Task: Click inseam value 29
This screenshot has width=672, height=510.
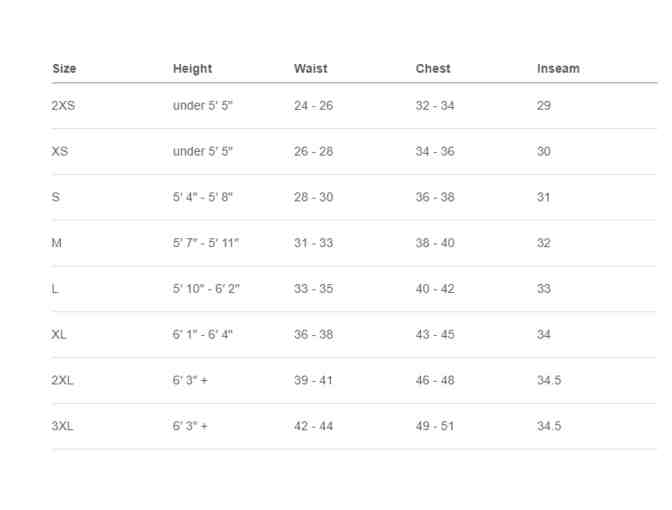Action: (x=544, y=105)
